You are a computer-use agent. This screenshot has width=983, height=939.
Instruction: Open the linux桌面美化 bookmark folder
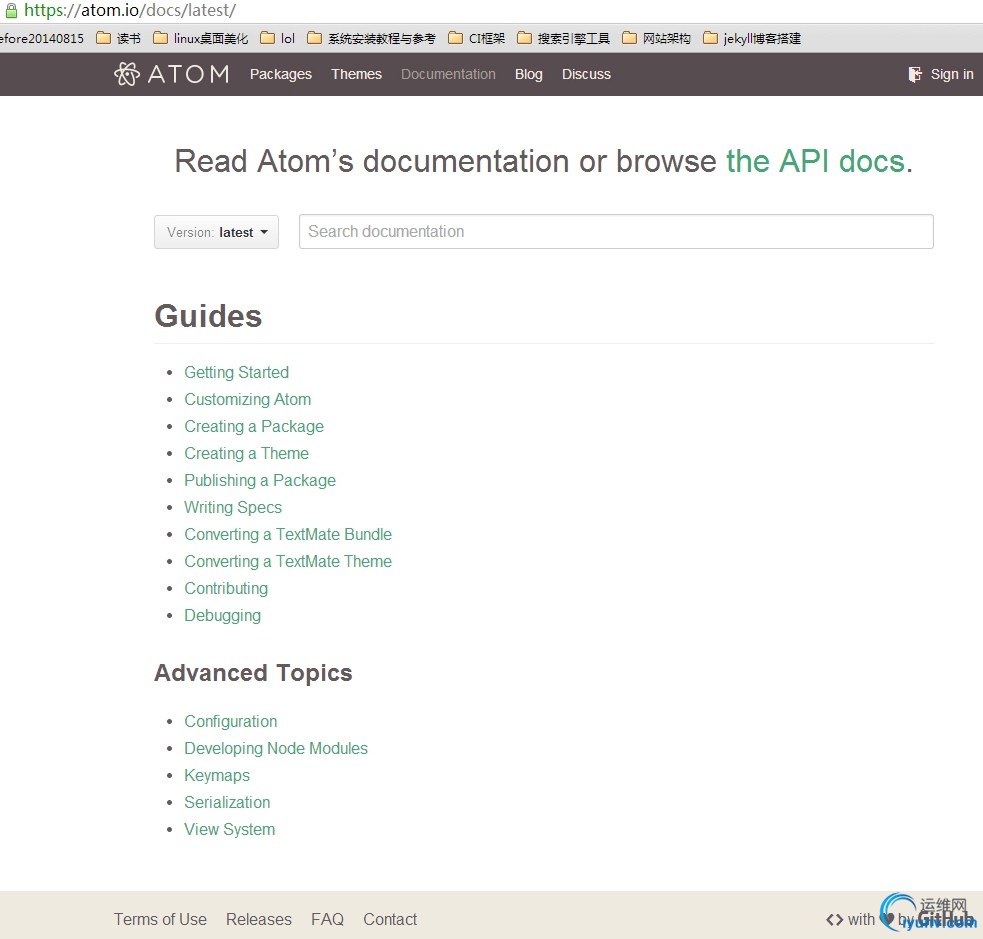click(x=201, y=38)
